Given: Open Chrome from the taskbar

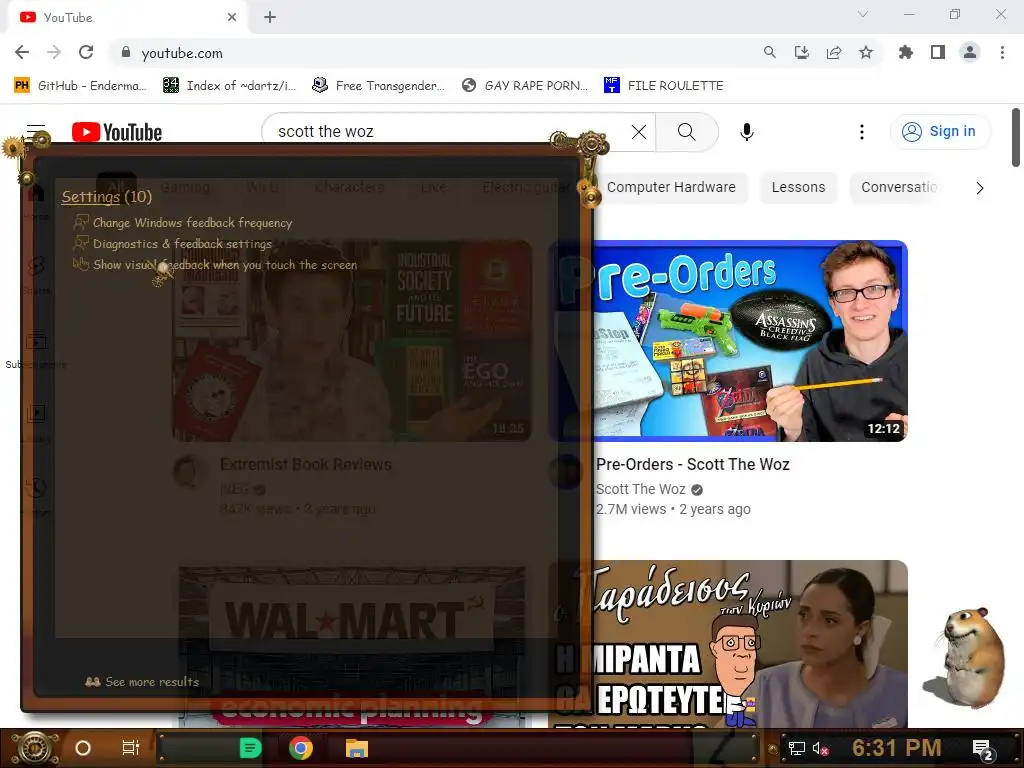Looking at the screenshot, I should click(x=301, y=748).
